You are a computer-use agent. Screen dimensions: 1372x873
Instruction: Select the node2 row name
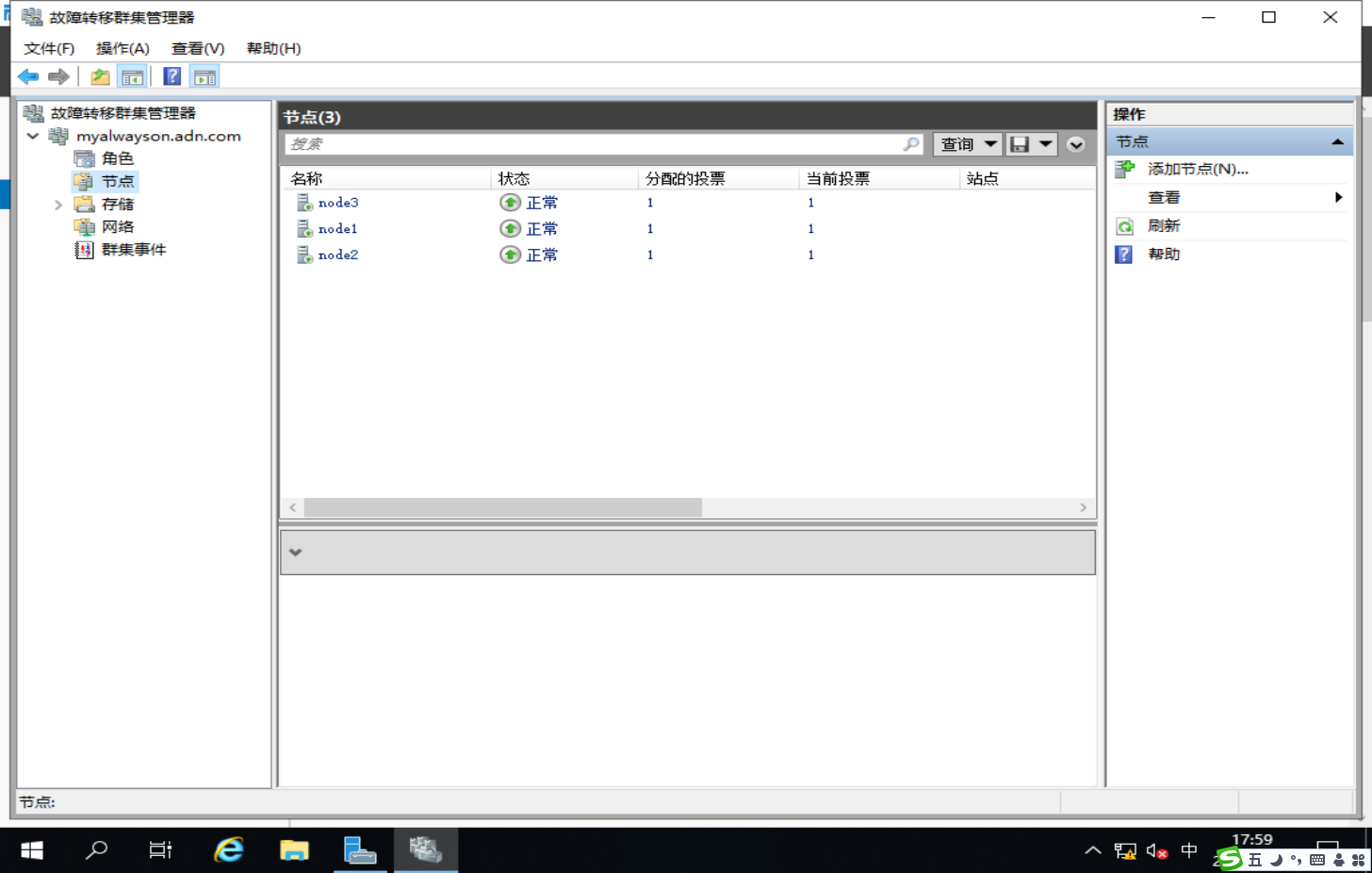pos(338,255)
